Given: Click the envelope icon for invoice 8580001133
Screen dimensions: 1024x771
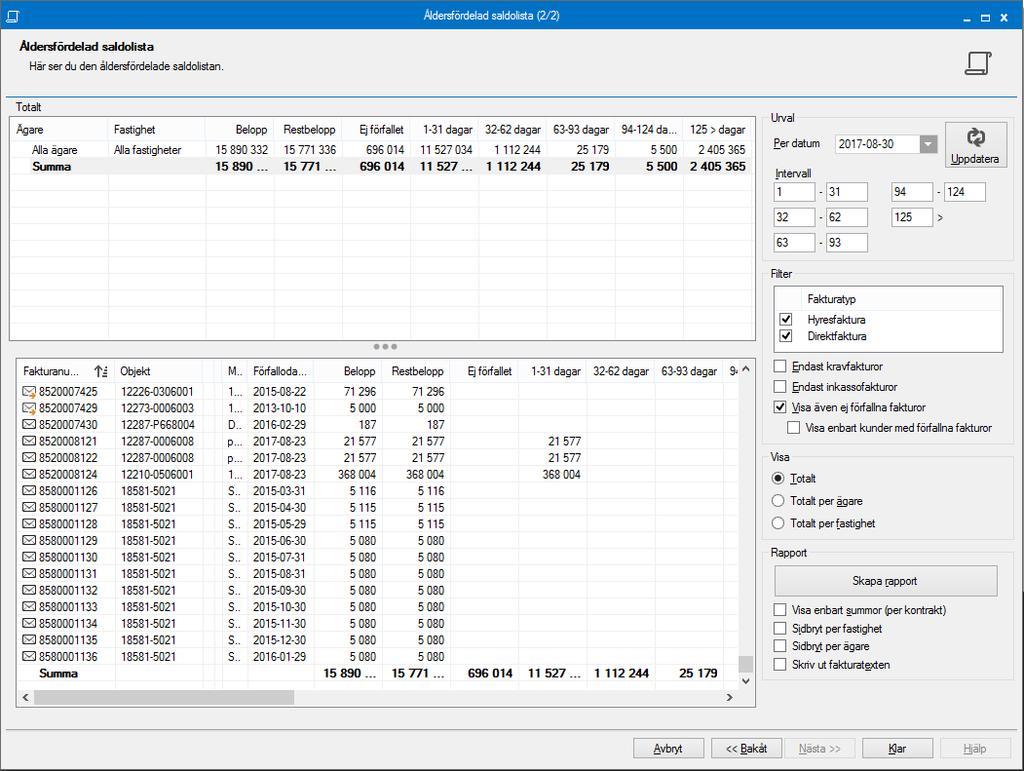Looking at the screenshot, I should click(29, 607).
